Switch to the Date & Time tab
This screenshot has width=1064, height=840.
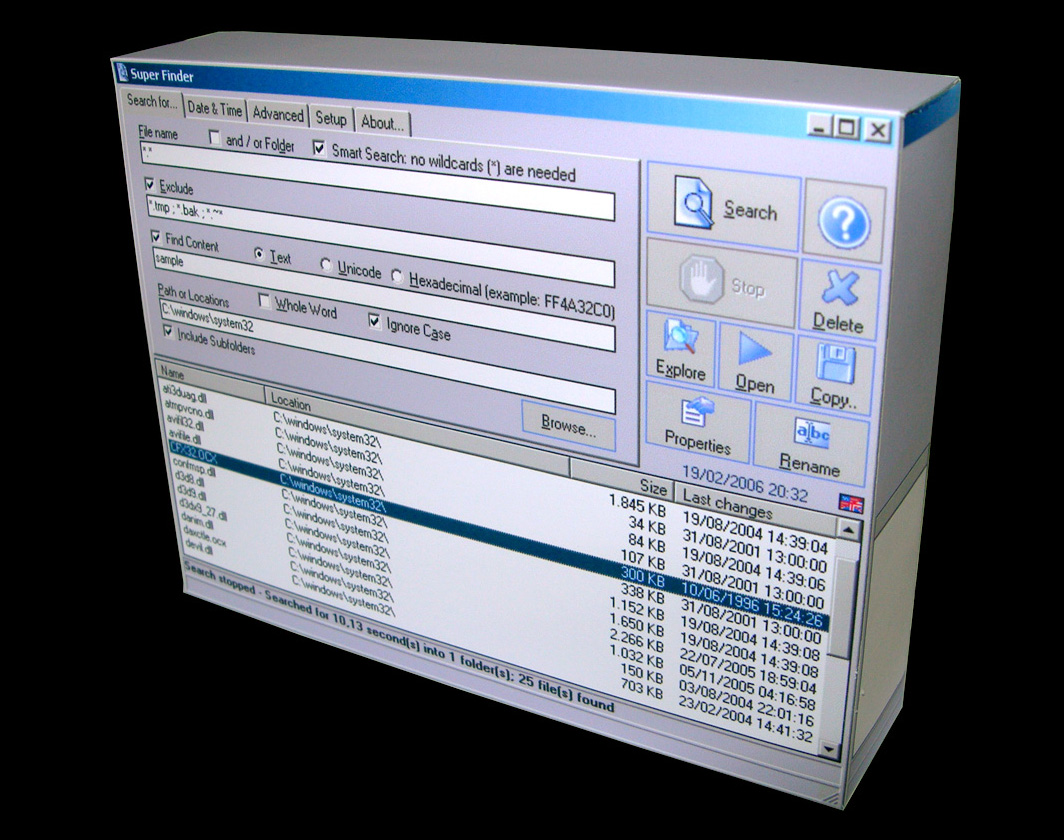coord(214,110)
